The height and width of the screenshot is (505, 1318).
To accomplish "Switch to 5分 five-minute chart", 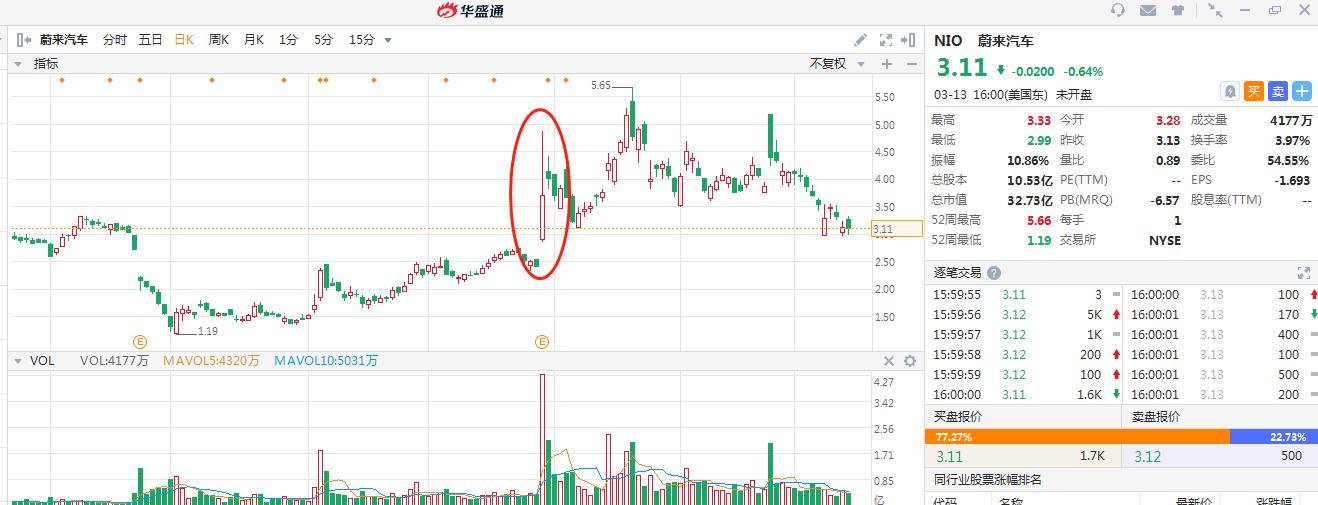I will (323, 40).
